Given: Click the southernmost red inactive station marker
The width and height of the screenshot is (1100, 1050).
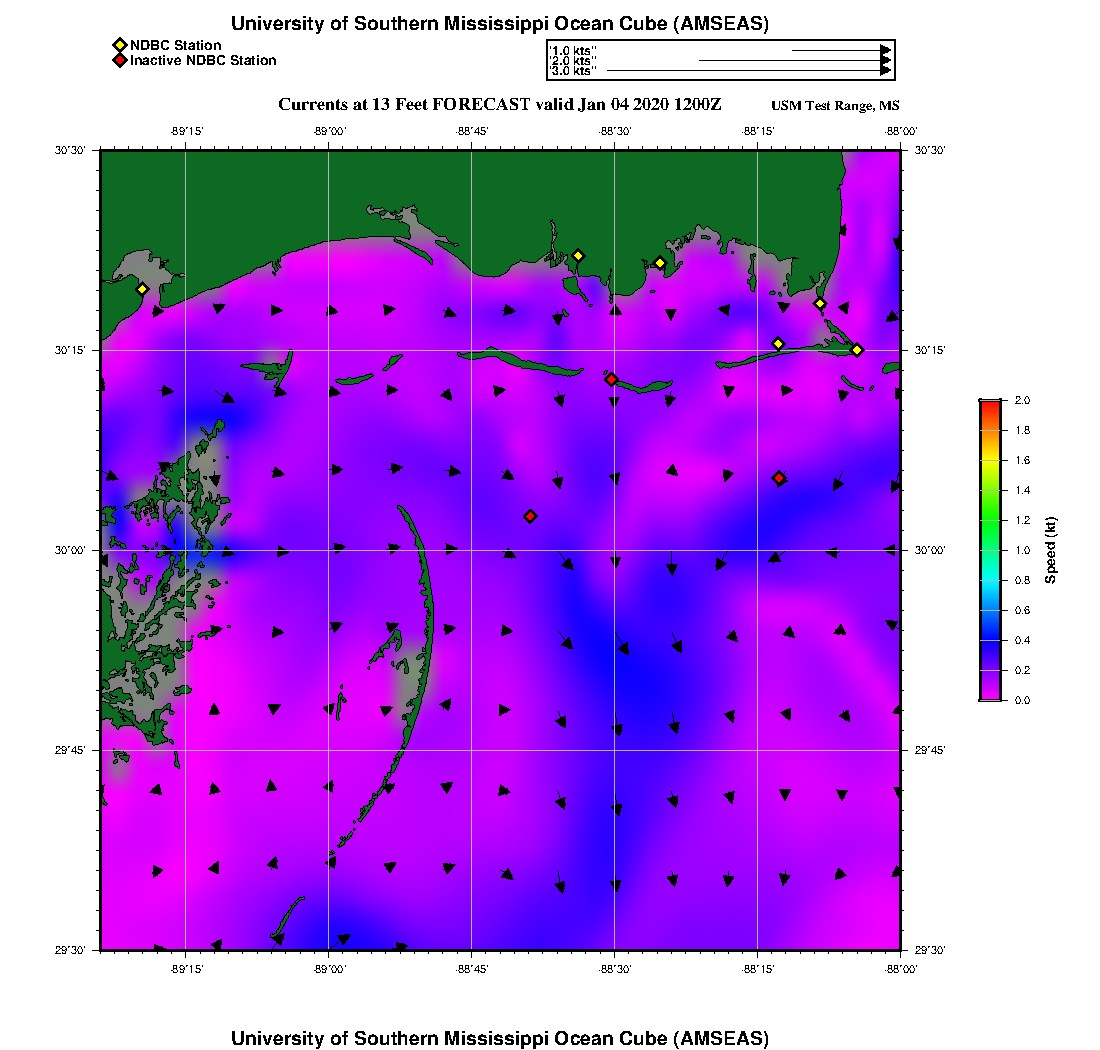Looking at the screenshot, I should point(530,516).
